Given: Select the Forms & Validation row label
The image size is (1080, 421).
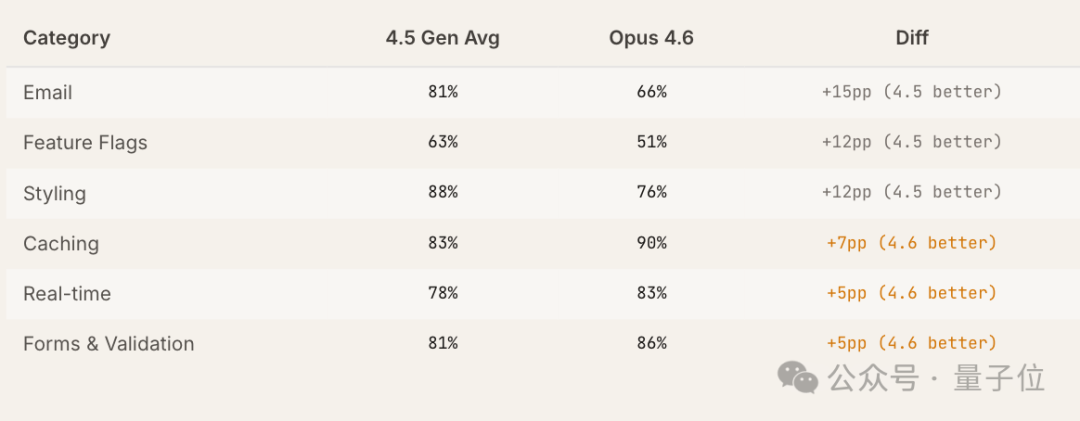Looking at the screenshot, I should [x=108, y=343].
